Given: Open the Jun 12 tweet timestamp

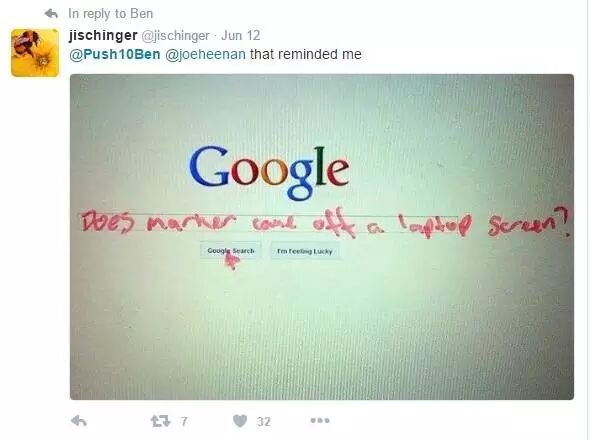Looking at the screenshot, I should (240, 35).
